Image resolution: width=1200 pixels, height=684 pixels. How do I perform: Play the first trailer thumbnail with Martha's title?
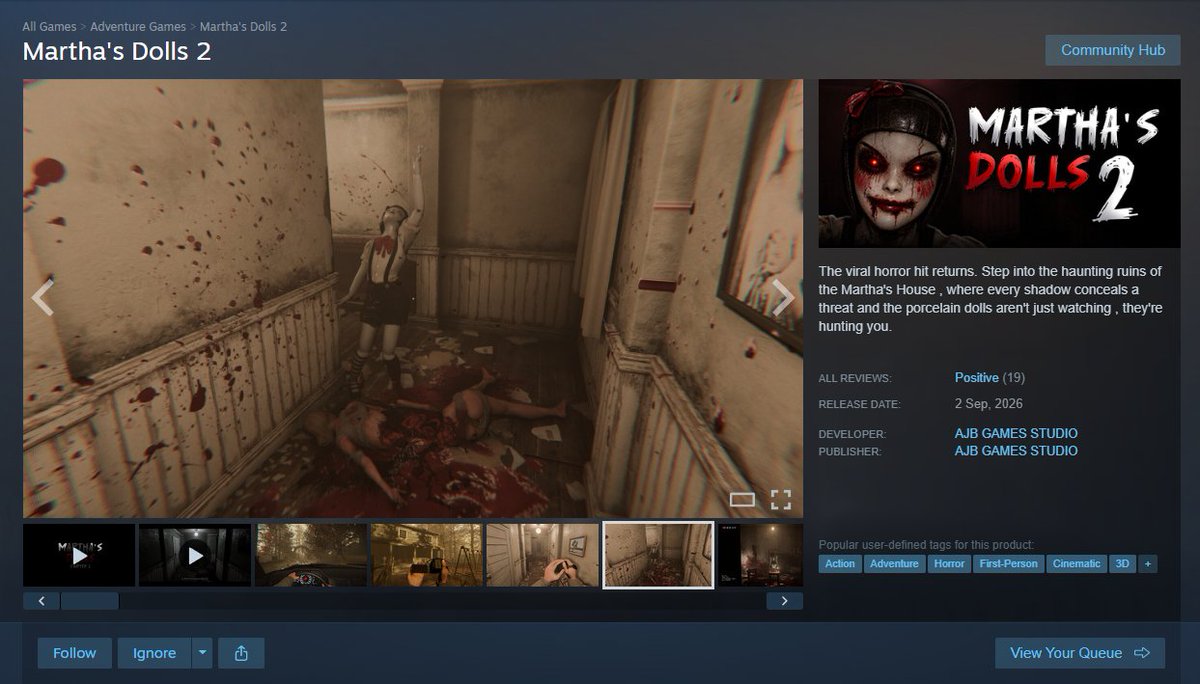coord(79,555)
